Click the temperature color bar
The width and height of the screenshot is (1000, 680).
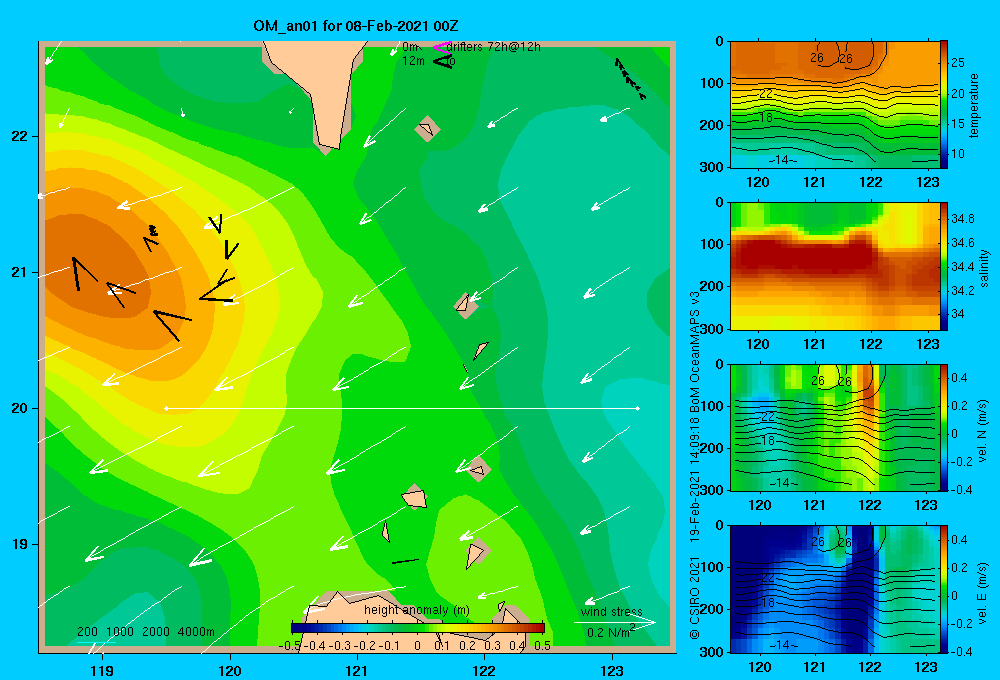coord(944,105)
